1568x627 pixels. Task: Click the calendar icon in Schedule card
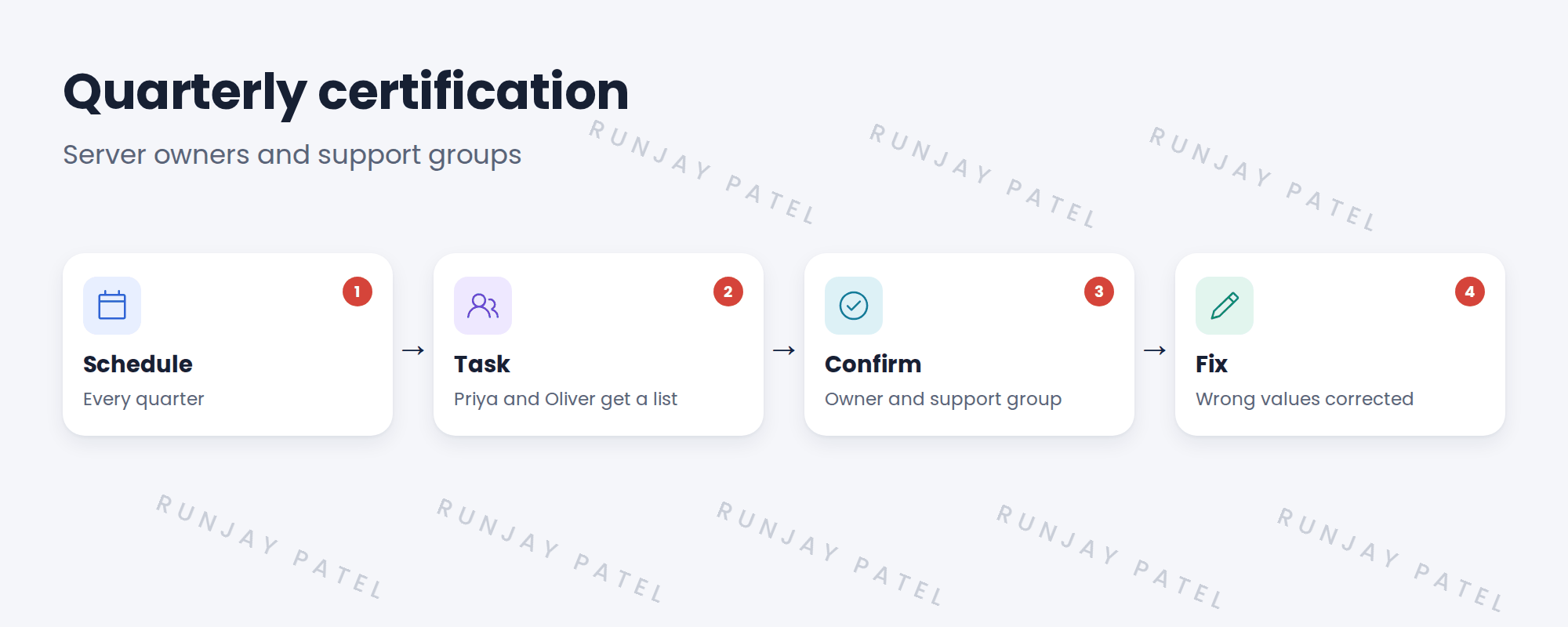click(x=112, y=306)
